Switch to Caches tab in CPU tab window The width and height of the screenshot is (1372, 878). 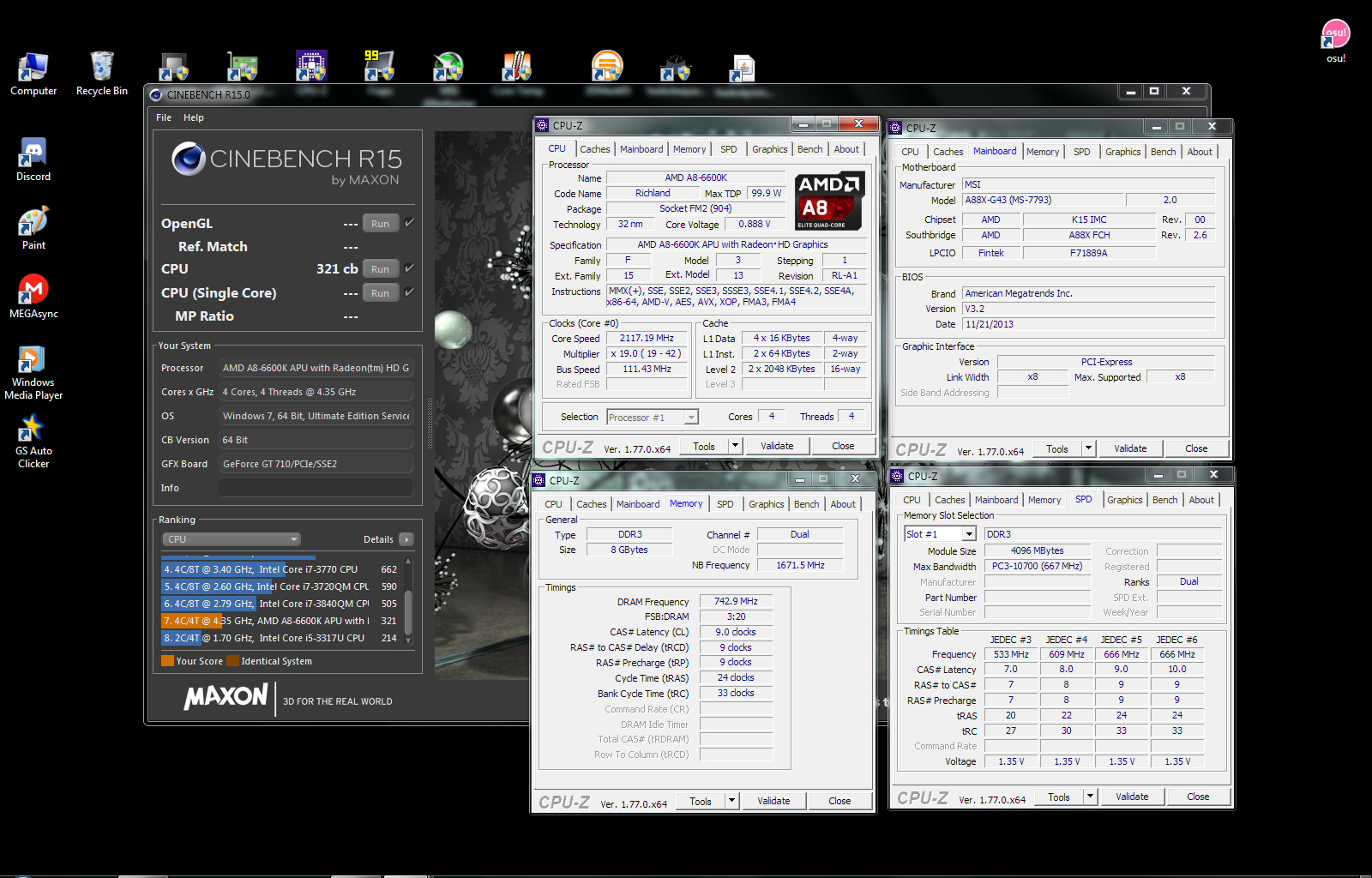click(595, 149)
